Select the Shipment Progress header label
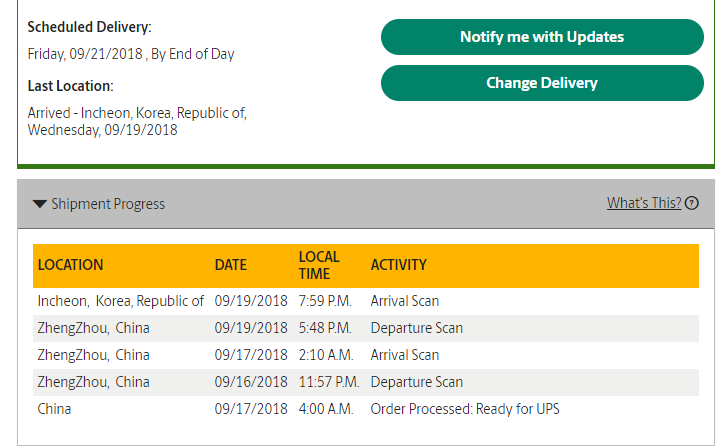This screenshot has height=446, width=719. click(108, 204)
